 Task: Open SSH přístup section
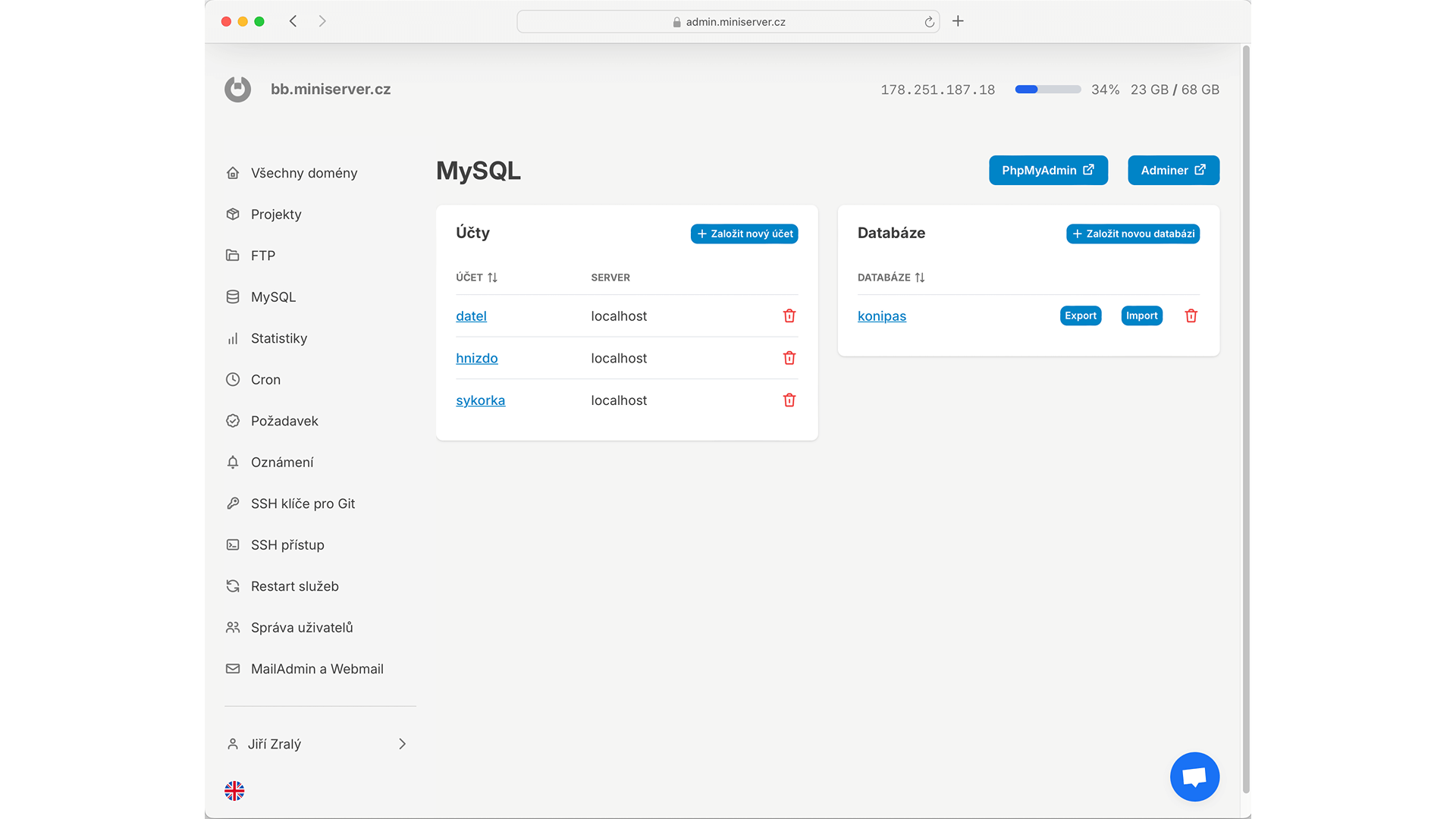[287, 544]
